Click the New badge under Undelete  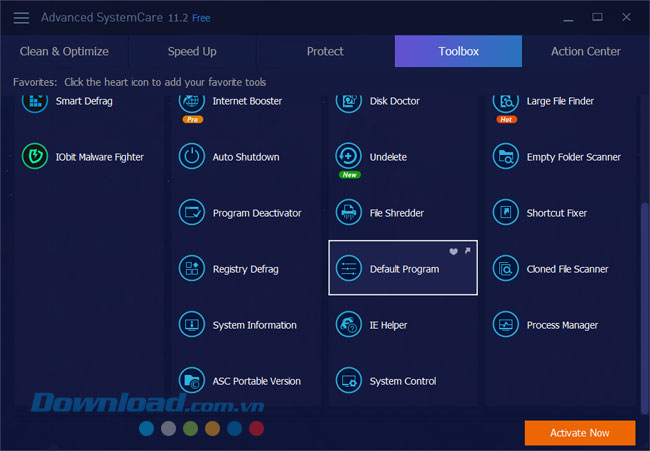click(x=349, y=175)
